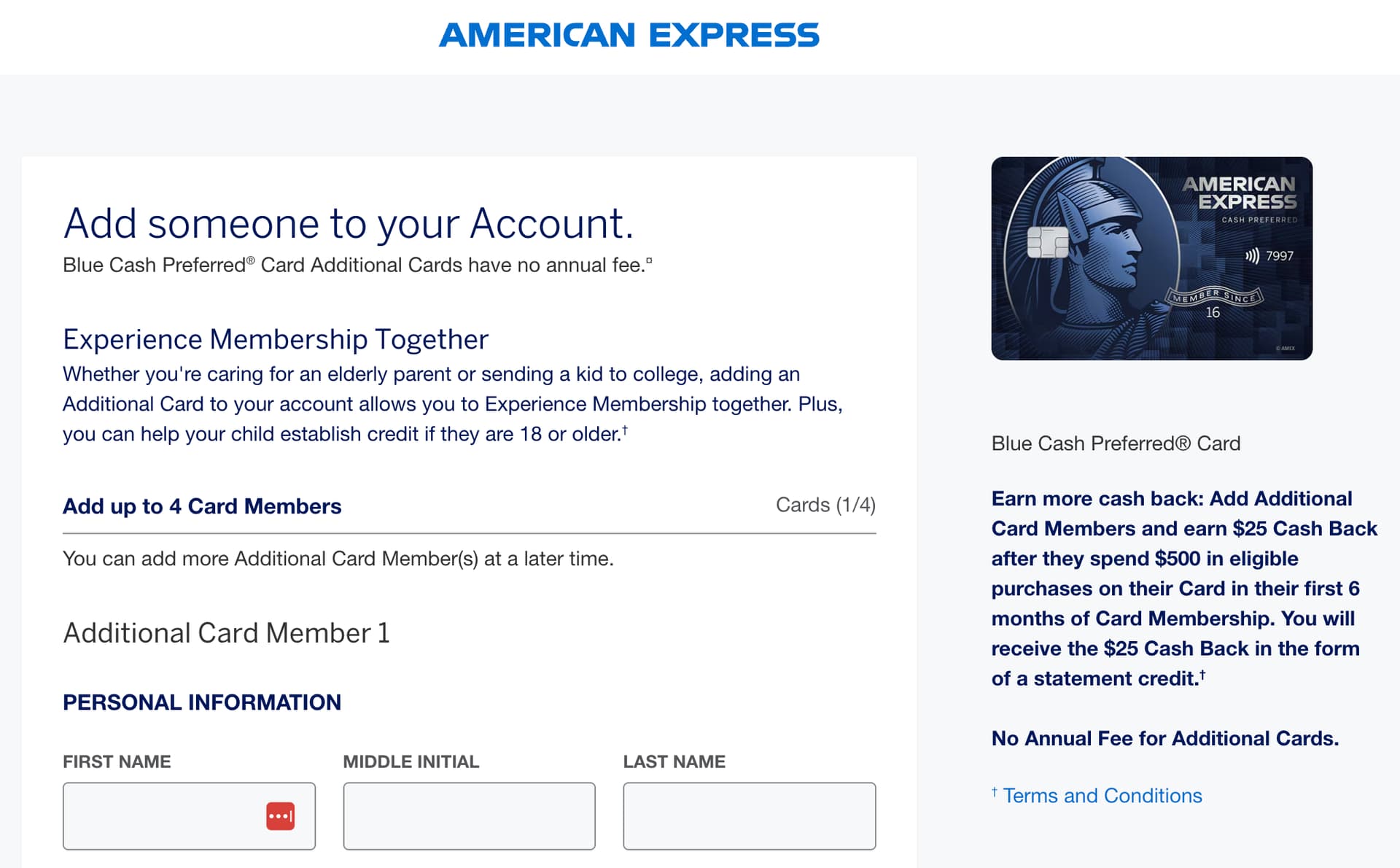
Task: Click the Member Since banner on the card
Action: [x=1213, y=295]
